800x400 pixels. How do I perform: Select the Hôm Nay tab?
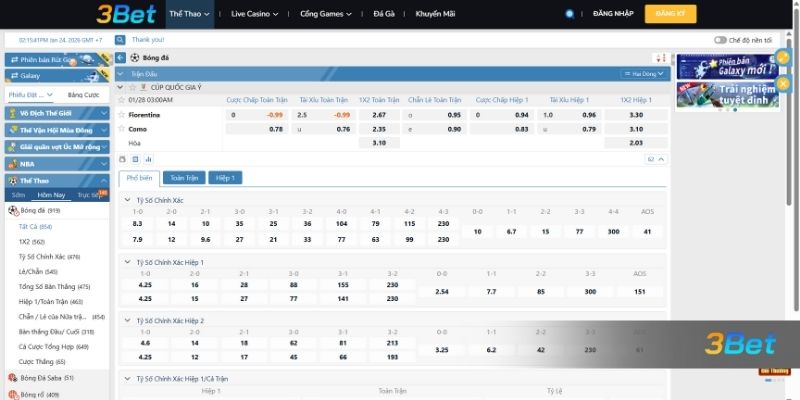(51, 195)
